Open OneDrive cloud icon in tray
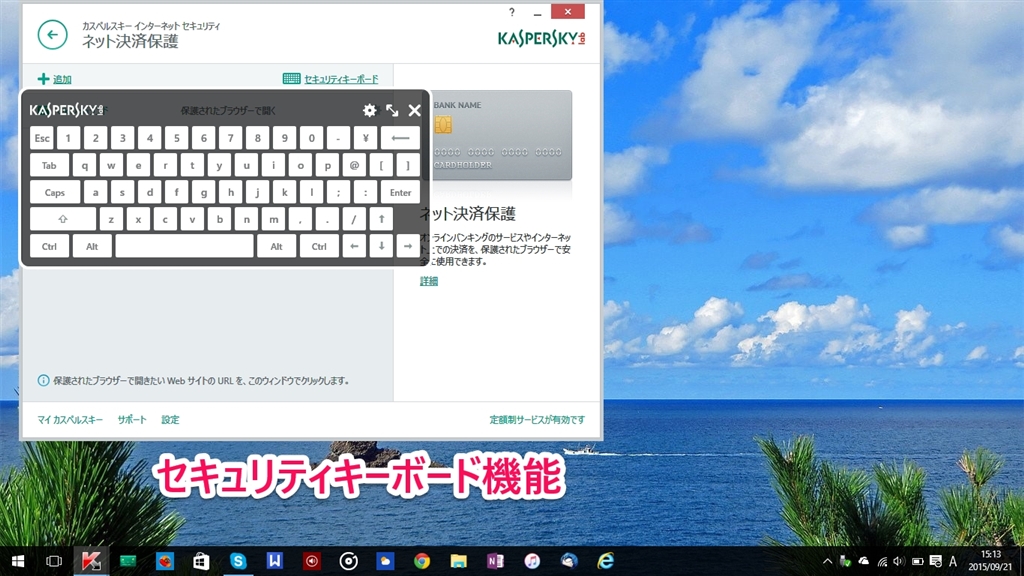Image resolution: width=1024 pixels, height=576 pixels. pos(864,562)
